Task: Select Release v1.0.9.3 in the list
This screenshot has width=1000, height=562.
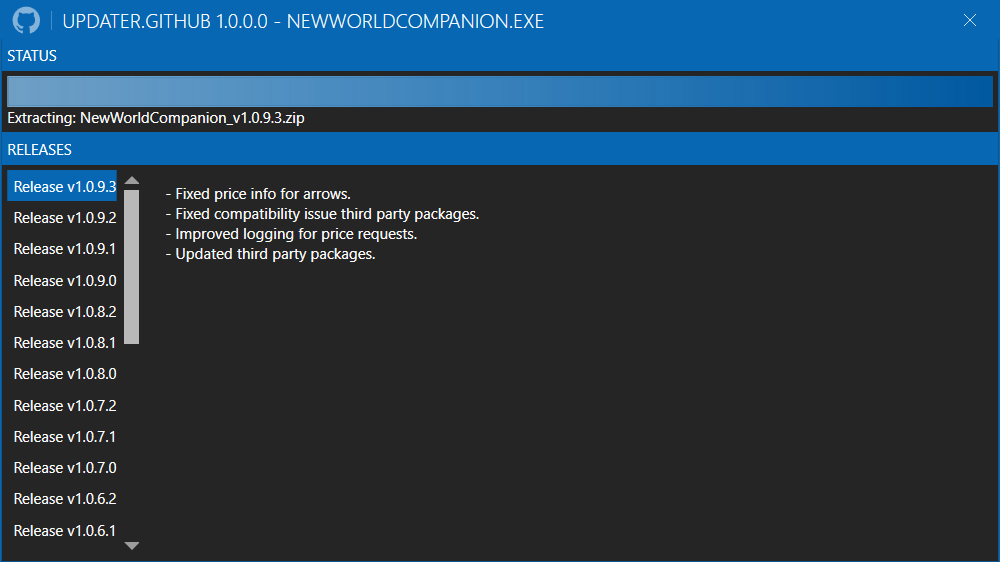Action: point(62,186)
